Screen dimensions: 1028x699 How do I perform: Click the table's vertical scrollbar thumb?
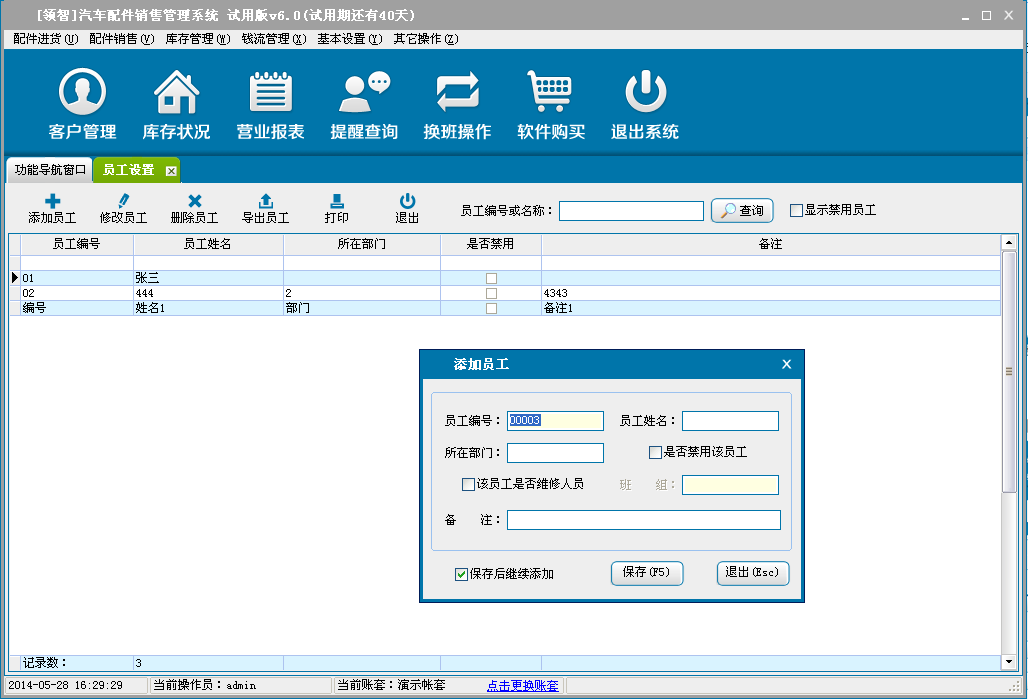1009,371
